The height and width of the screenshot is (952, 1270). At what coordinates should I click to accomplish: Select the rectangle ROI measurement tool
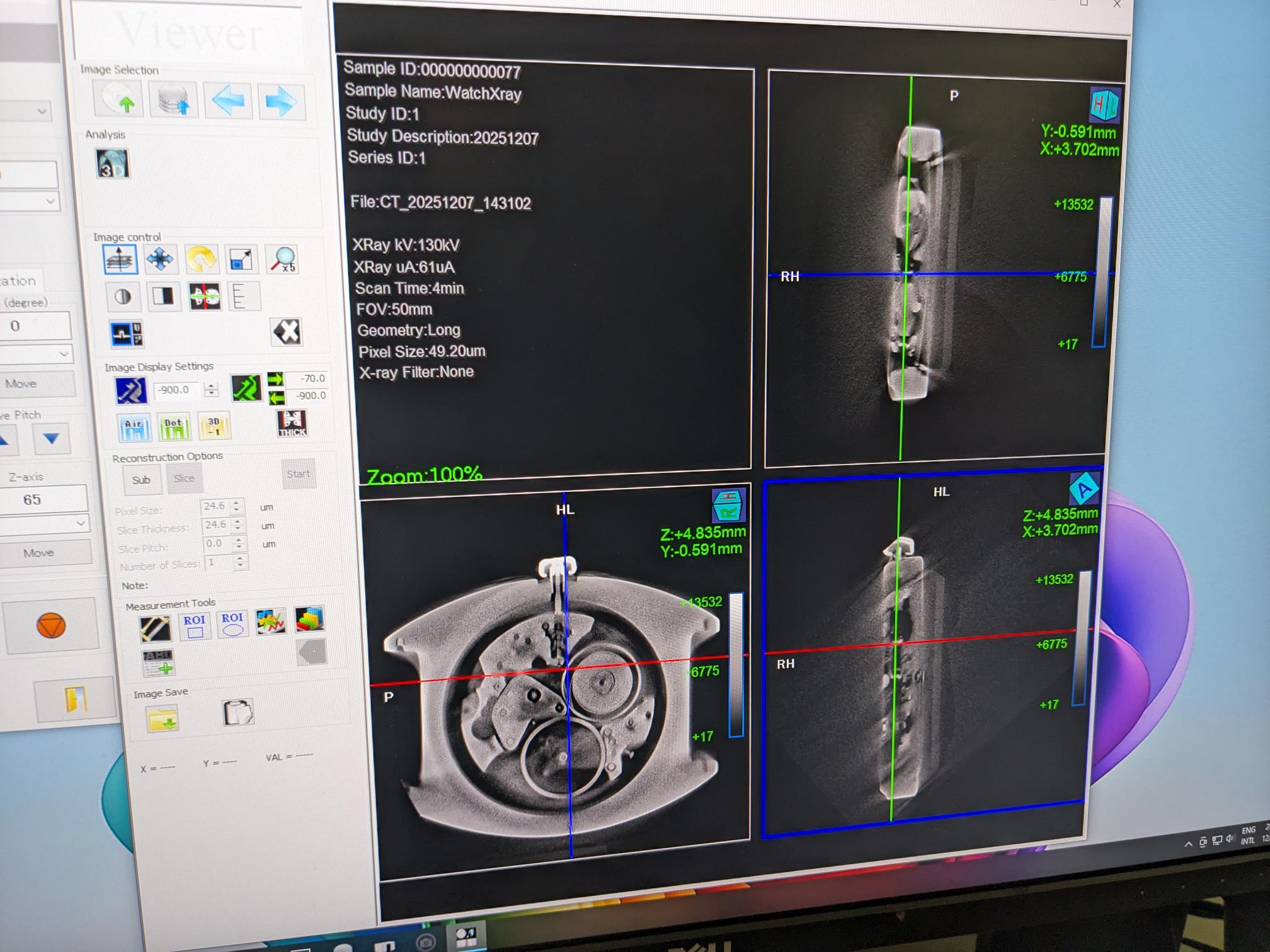click(195, 626)
